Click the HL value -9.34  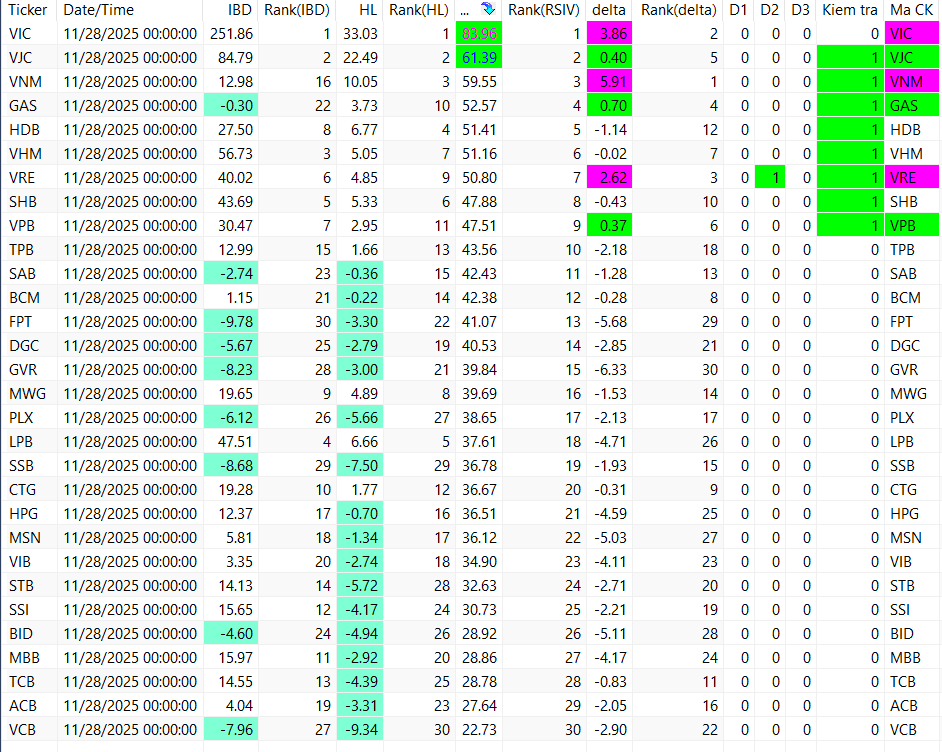(360, 730)
